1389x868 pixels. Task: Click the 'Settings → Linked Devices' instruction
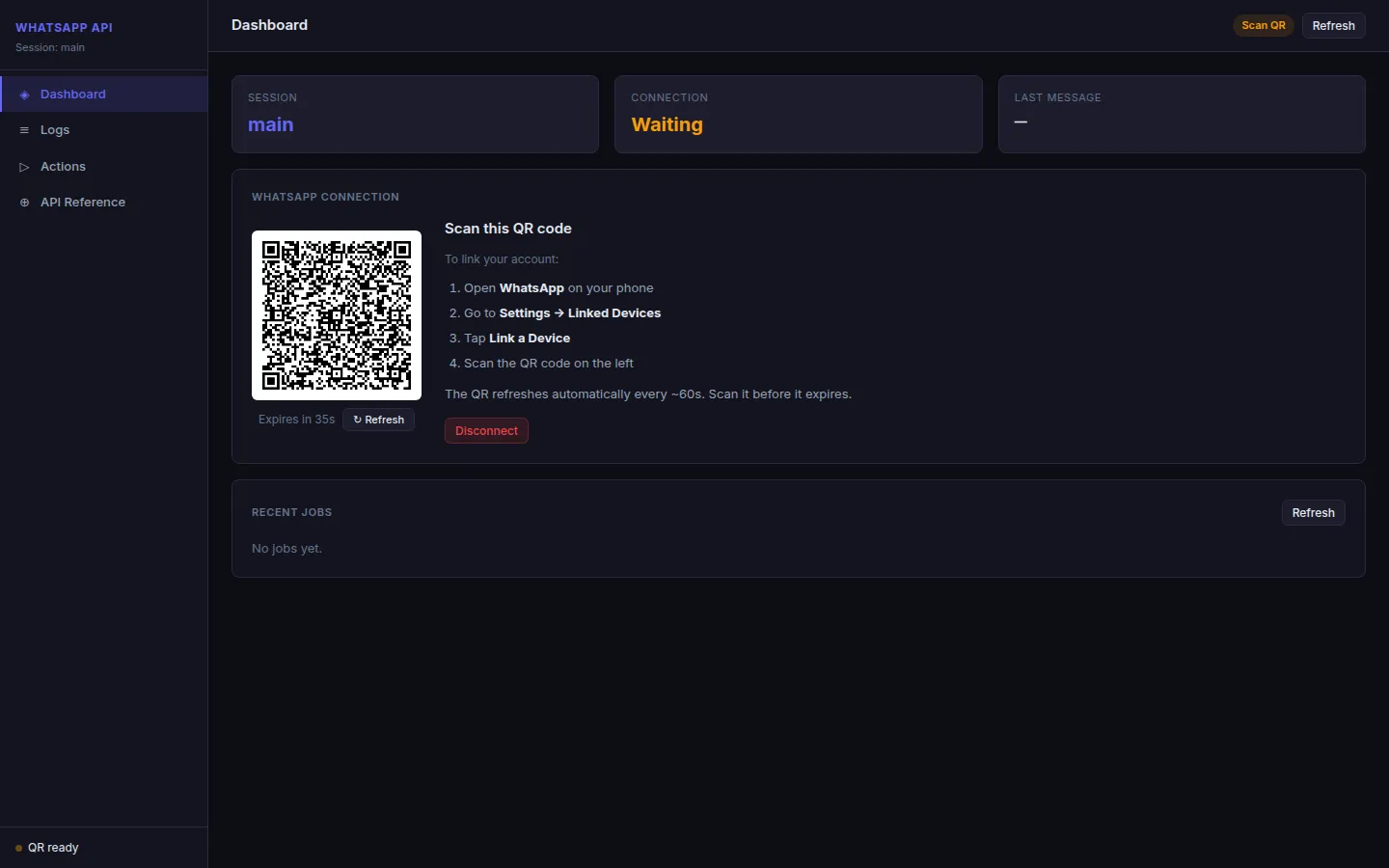pyautogui.click(x=580, y=313)
